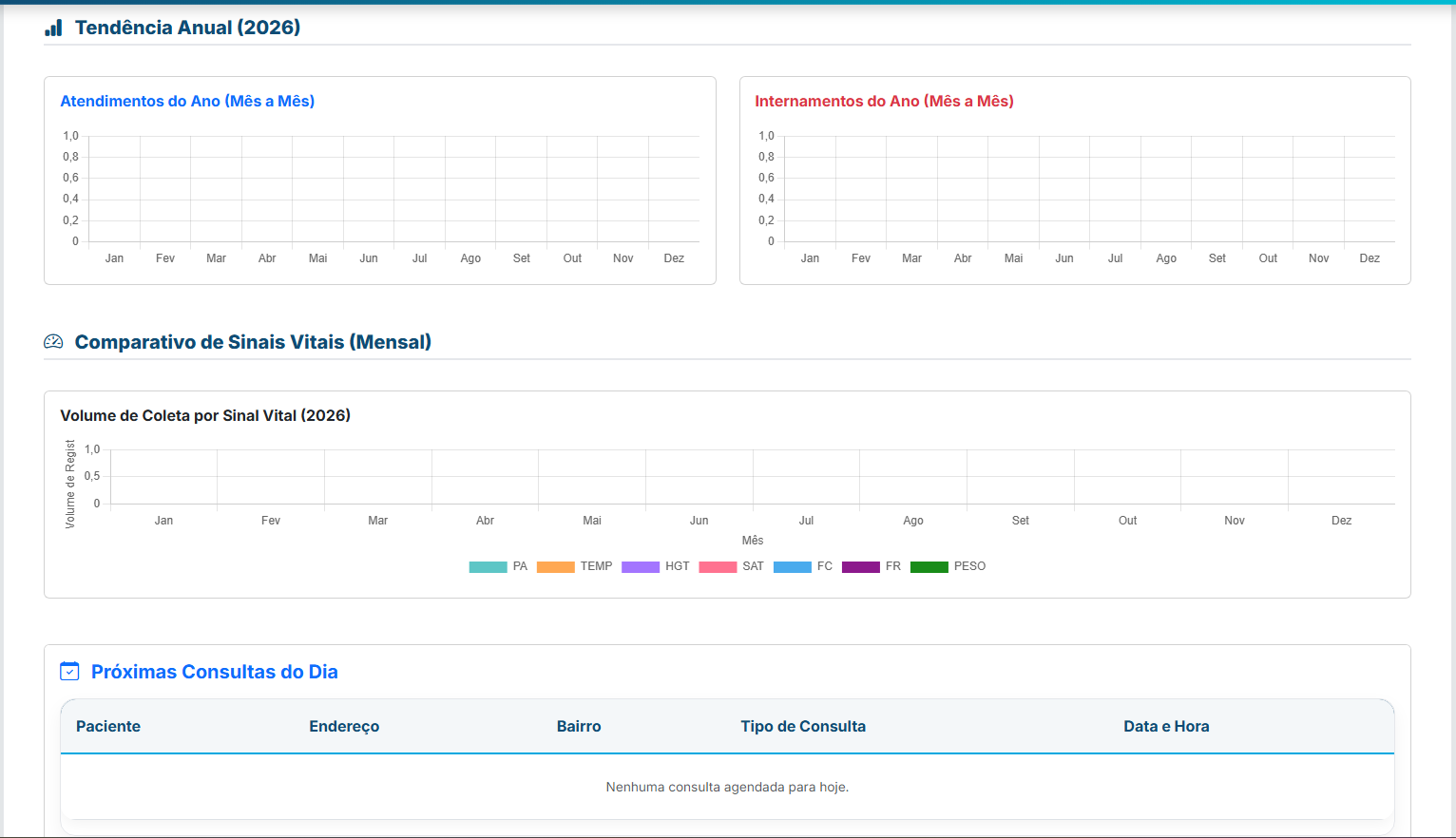Click the calendar icon beside Próximas Consultas do Dia

69,672
